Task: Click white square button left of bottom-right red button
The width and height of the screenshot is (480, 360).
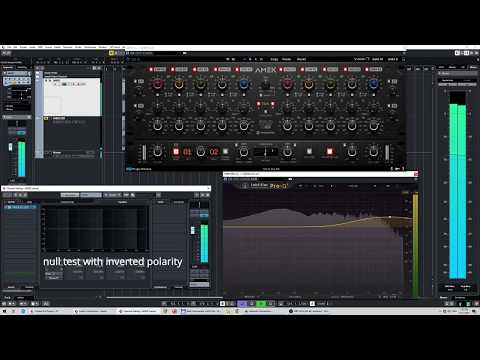Action: click(309, 152)
